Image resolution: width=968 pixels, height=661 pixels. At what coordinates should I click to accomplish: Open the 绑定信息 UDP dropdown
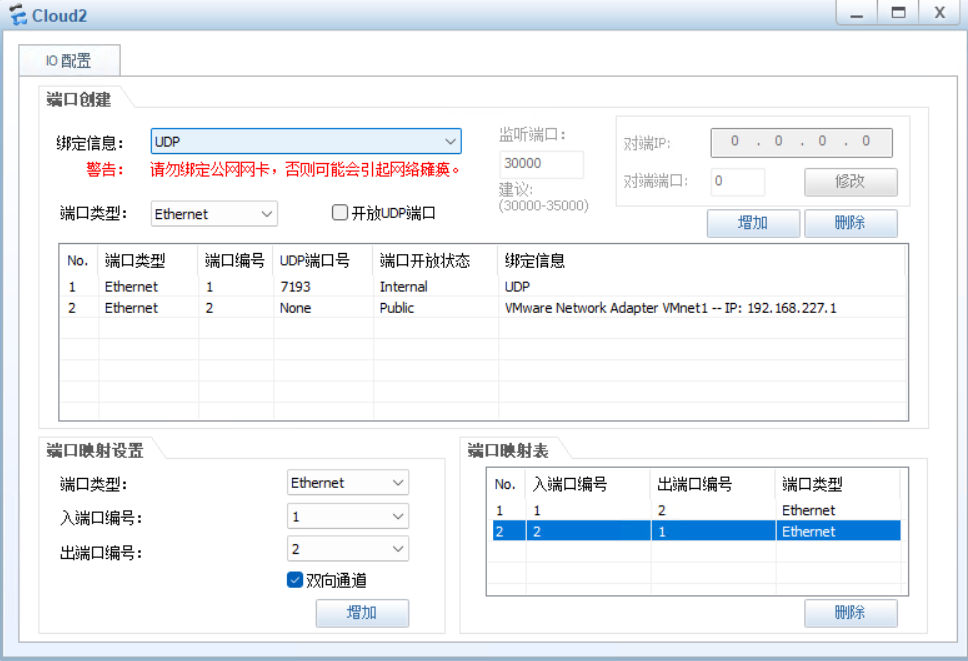point(305,142)
